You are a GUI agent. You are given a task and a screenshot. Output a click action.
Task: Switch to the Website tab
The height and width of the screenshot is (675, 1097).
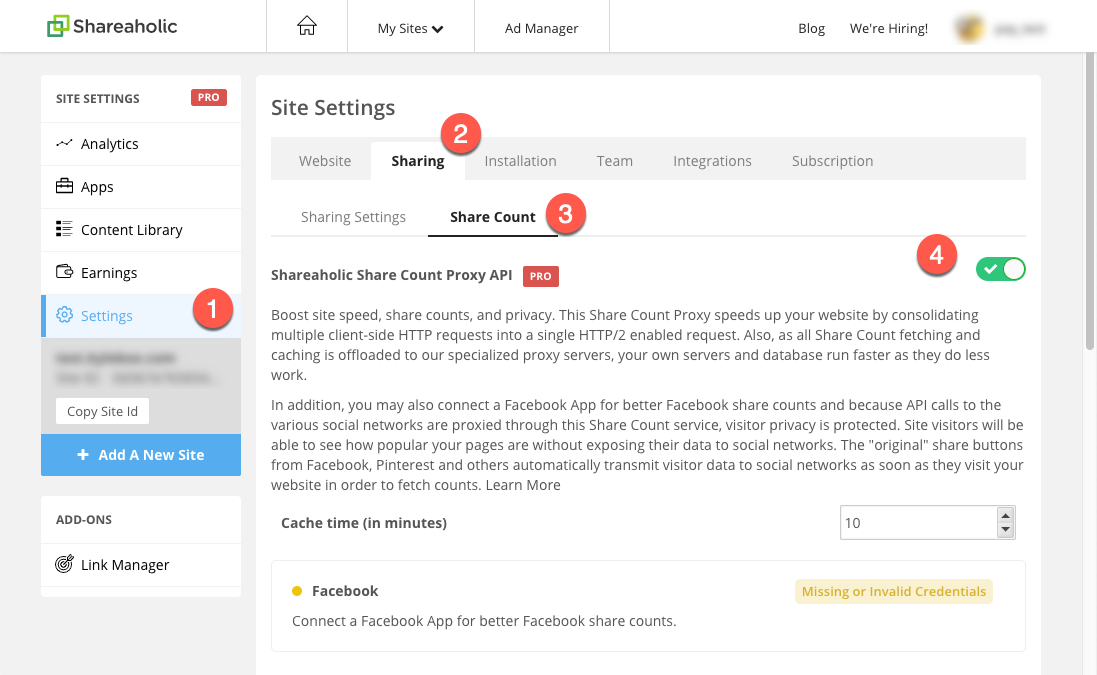pos(325,161)
